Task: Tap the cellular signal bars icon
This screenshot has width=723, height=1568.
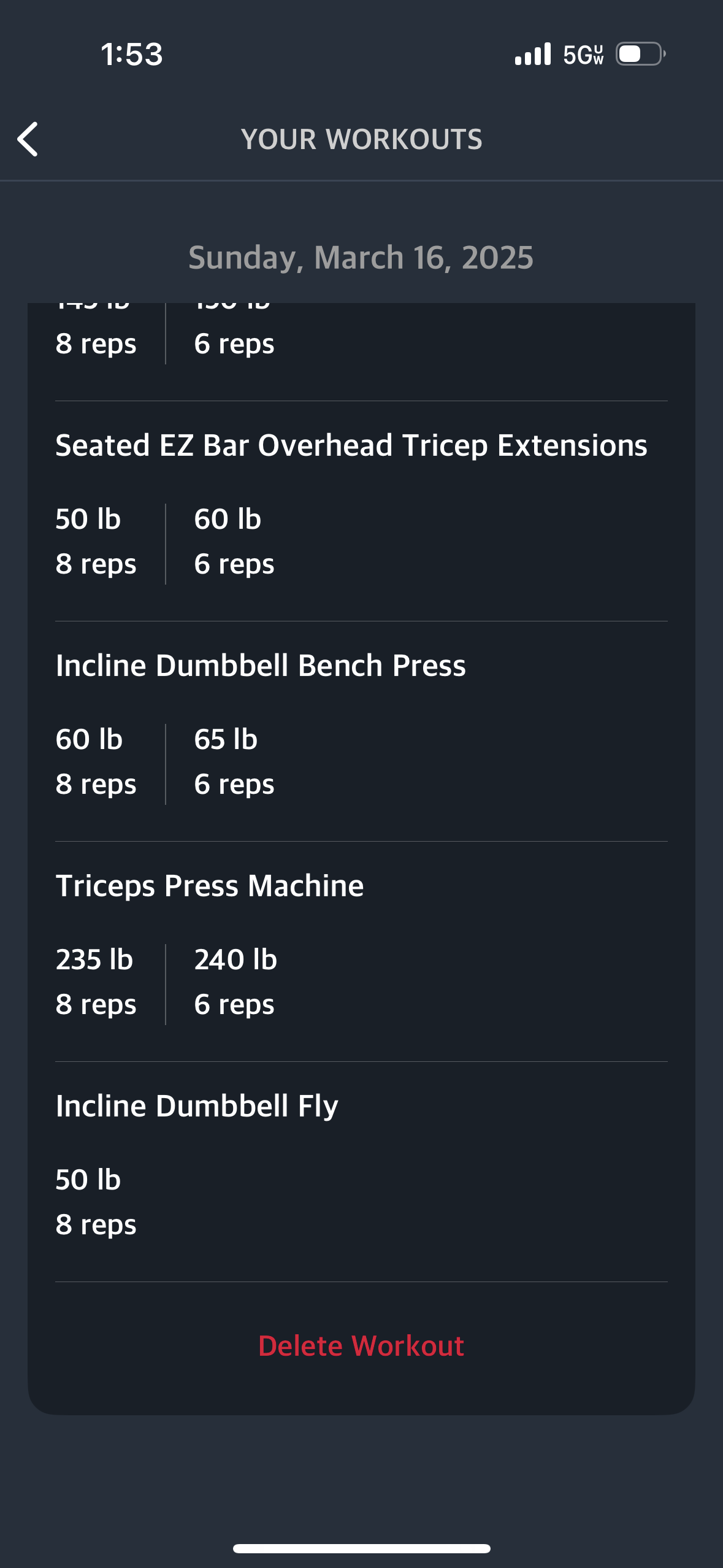Action: tap(533, 54)
